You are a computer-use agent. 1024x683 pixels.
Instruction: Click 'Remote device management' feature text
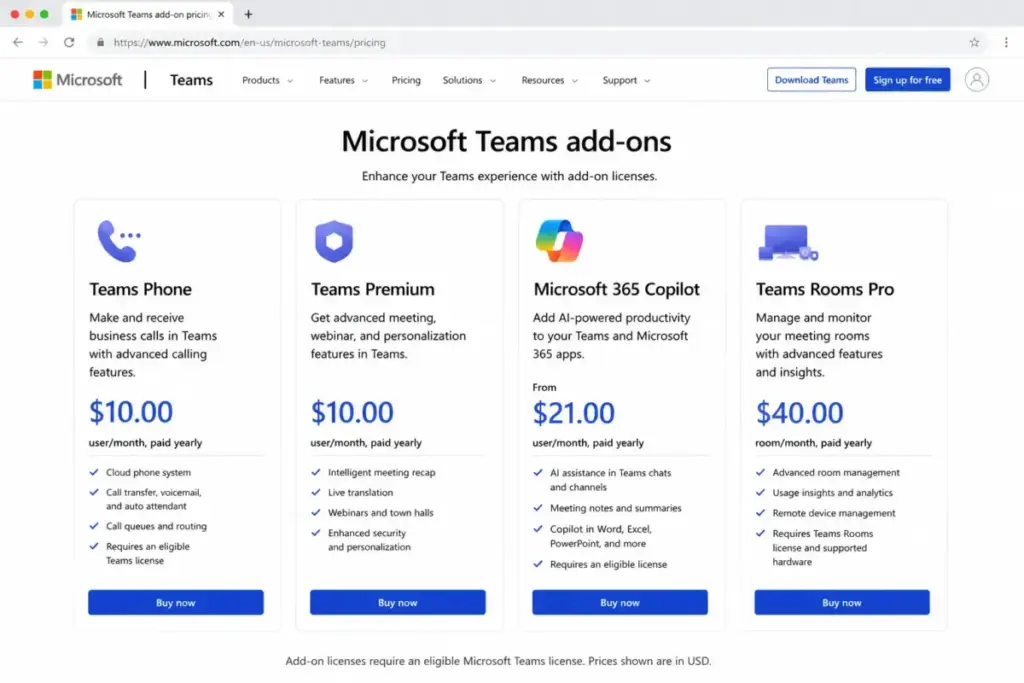tap(834, 513)
